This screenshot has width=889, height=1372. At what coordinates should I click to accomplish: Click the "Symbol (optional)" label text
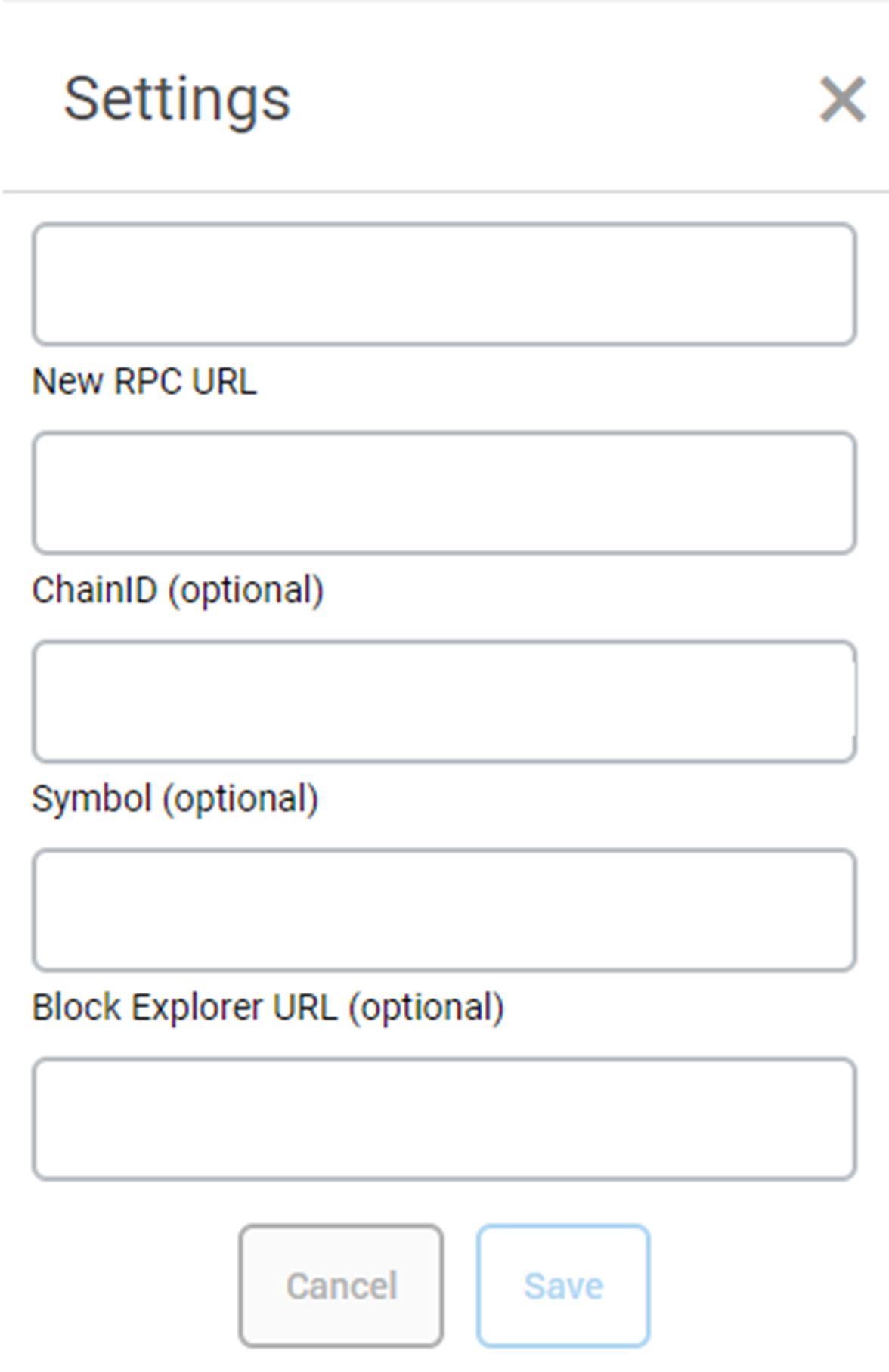pos(175,799)
